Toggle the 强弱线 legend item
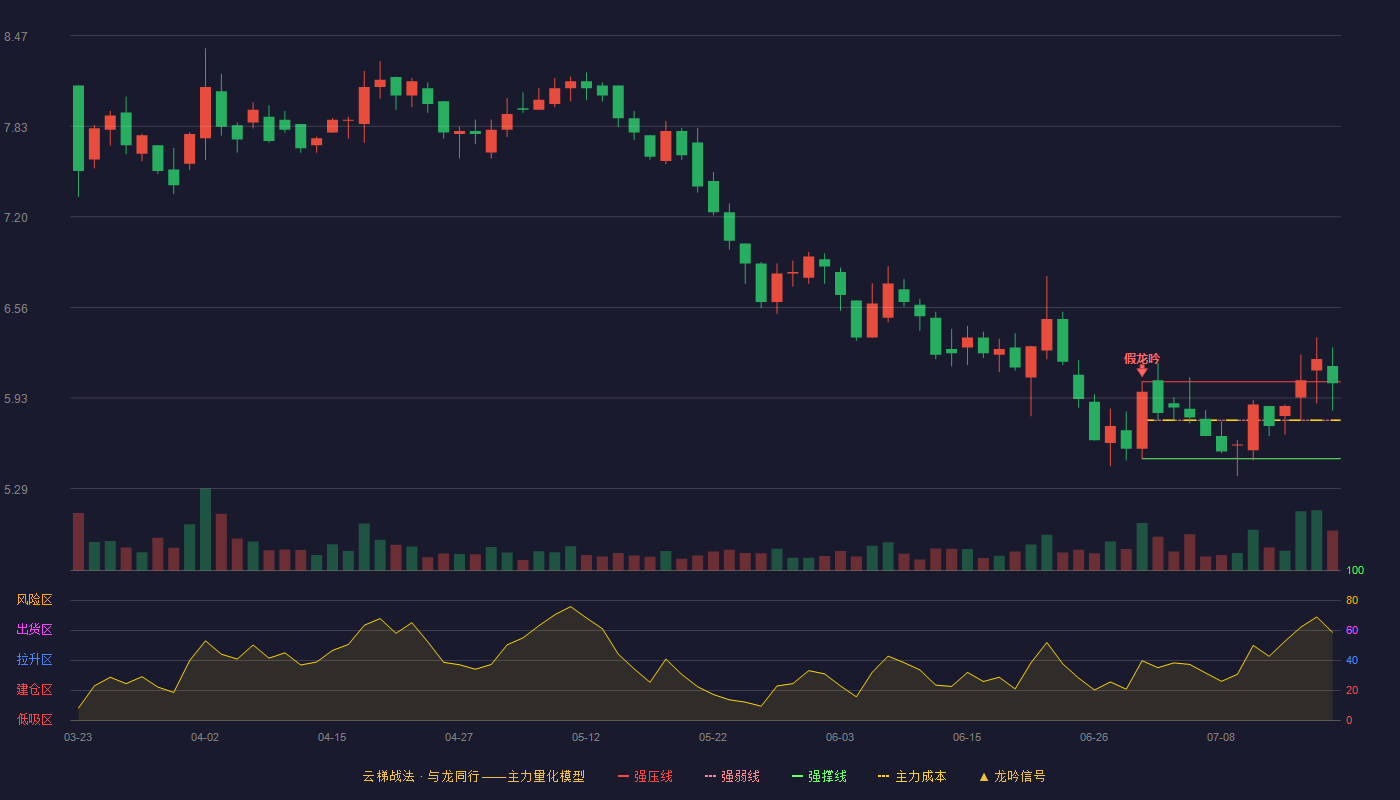 coord(732,776)
